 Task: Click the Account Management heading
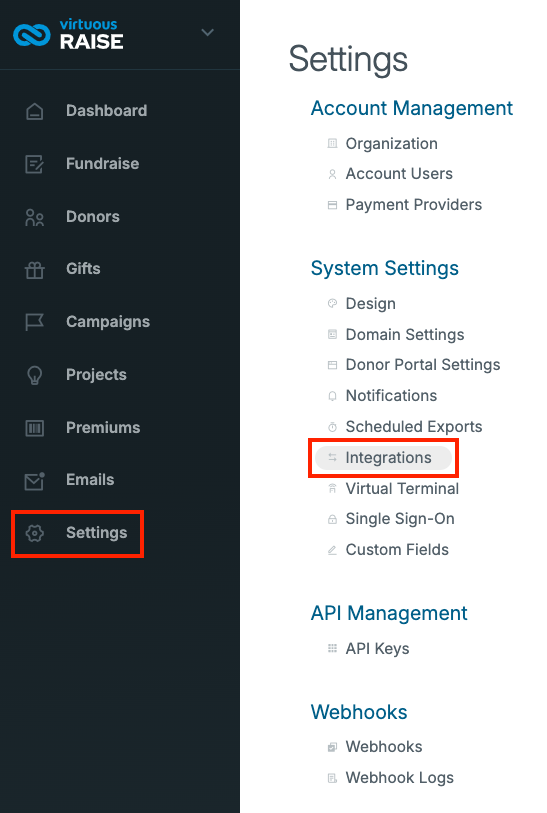[x=412, y=108]
